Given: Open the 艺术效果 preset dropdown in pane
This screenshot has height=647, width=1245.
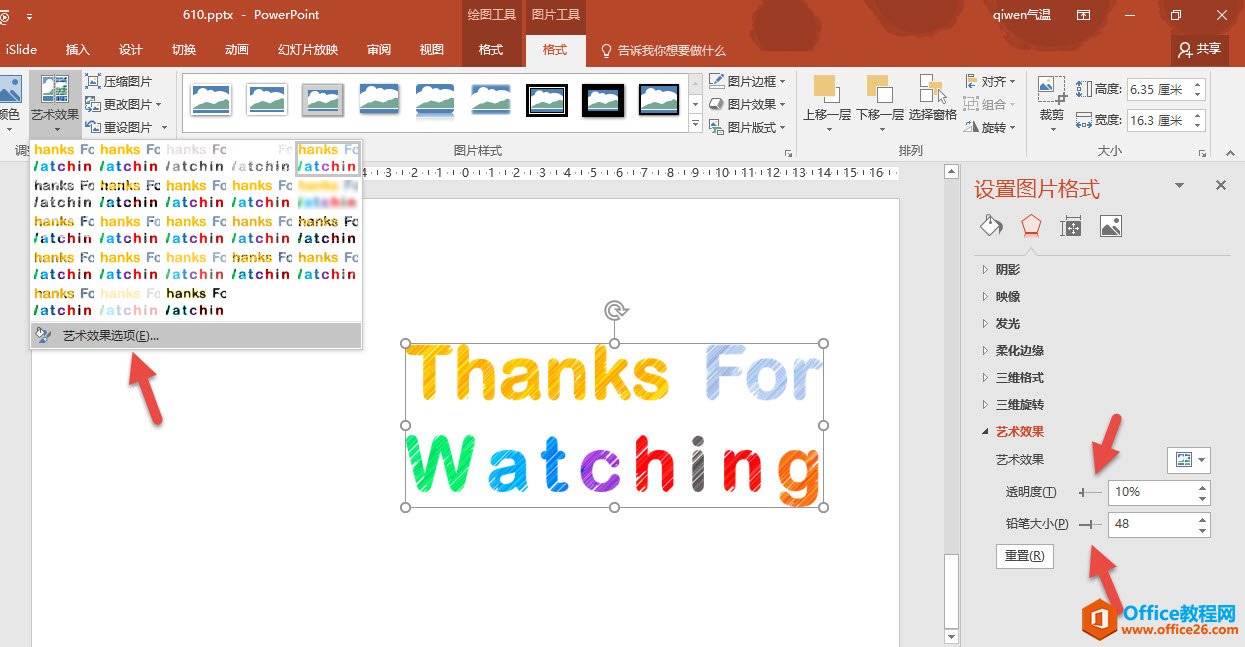Looking at the screenshot, I should pyautogui.click(x=1188, y=460).
